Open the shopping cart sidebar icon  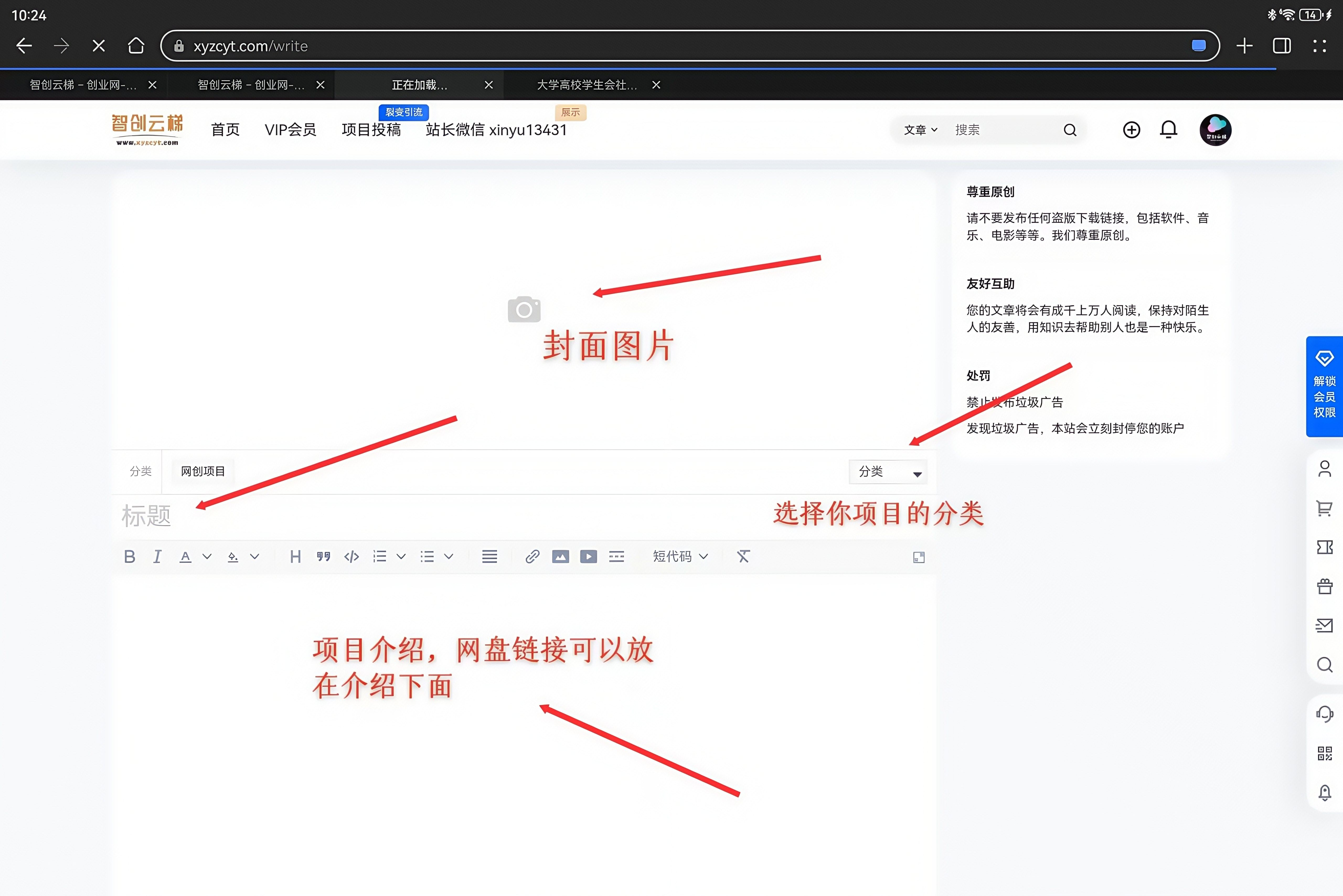coord(1325,508)
